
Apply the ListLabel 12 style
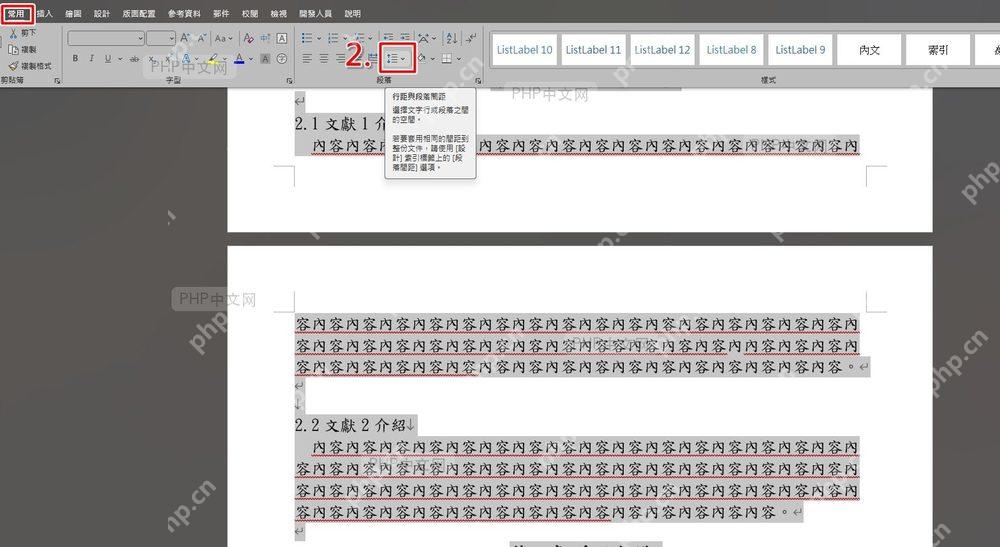[662, 50]
